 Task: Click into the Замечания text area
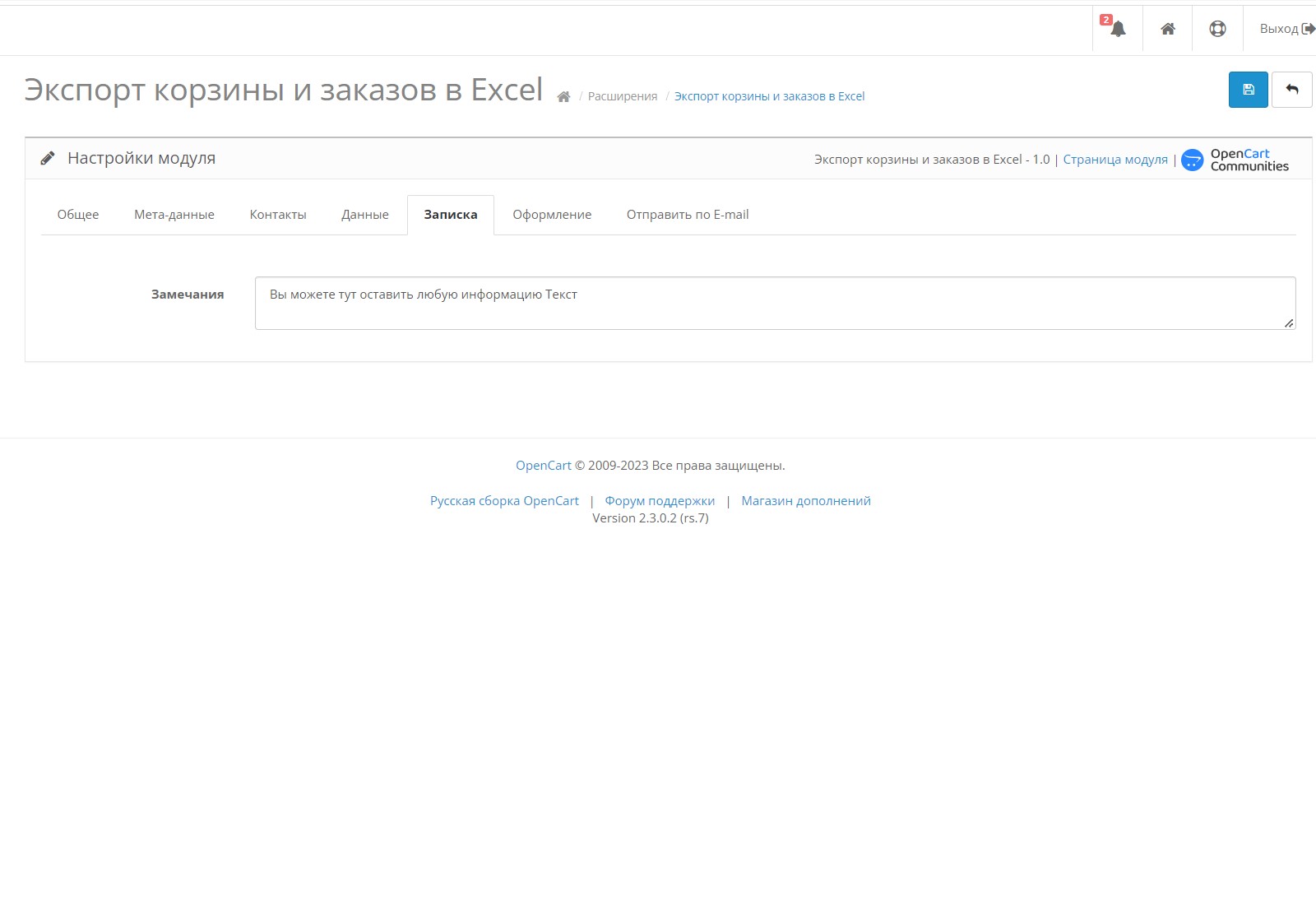(x=775, y=303)
